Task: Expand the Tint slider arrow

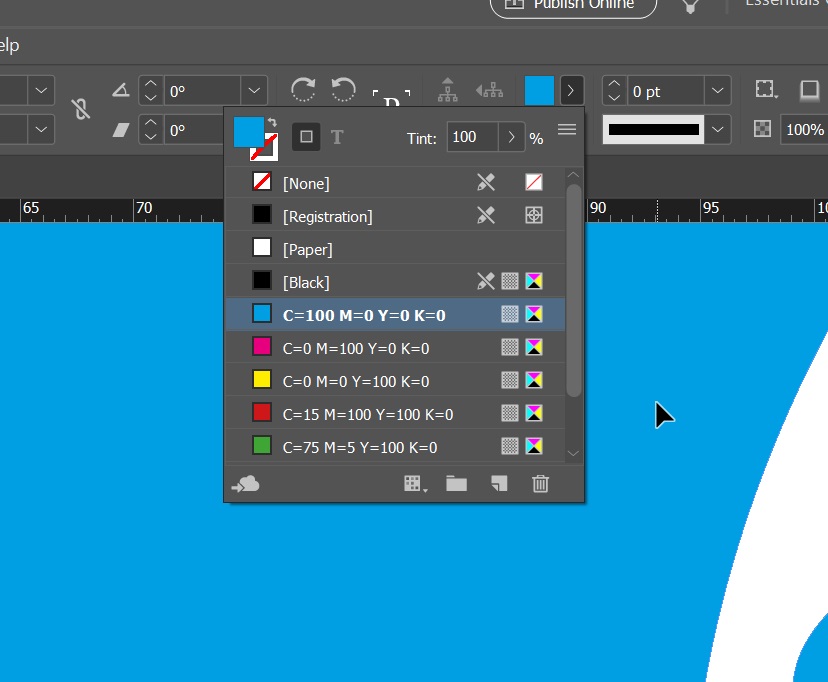Action: coord(511,137)
